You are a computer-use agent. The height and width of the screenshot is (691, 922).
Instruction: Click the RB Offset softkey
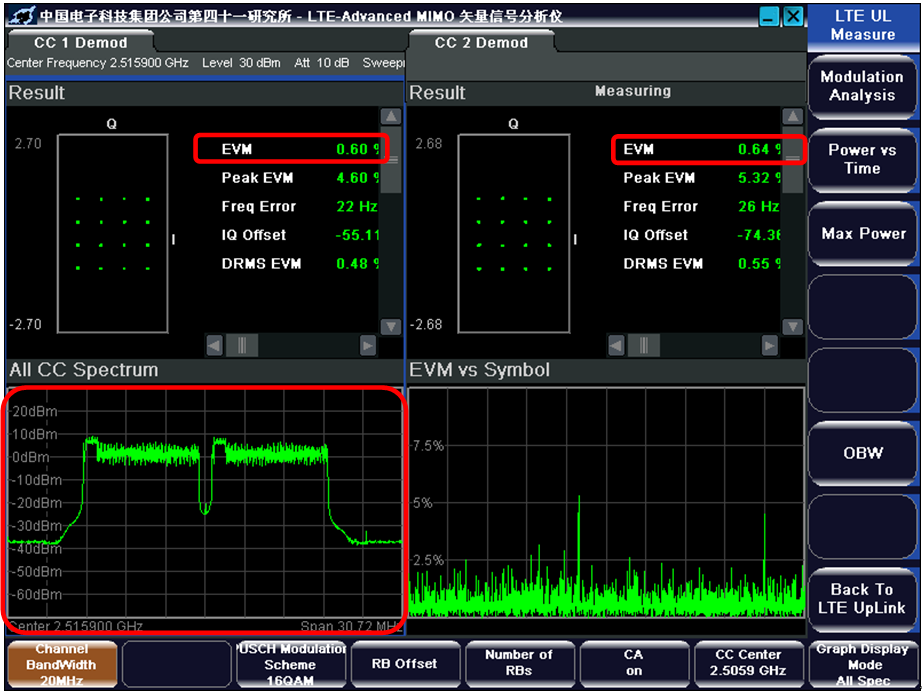(x=404, y=664)
